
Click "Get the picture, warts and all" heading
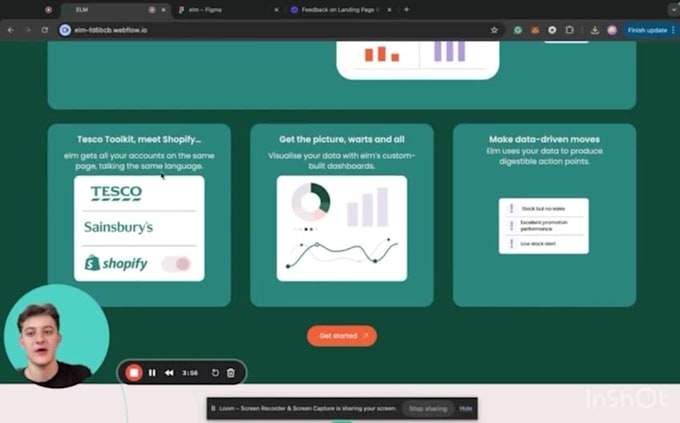click(x=342, y=139)
